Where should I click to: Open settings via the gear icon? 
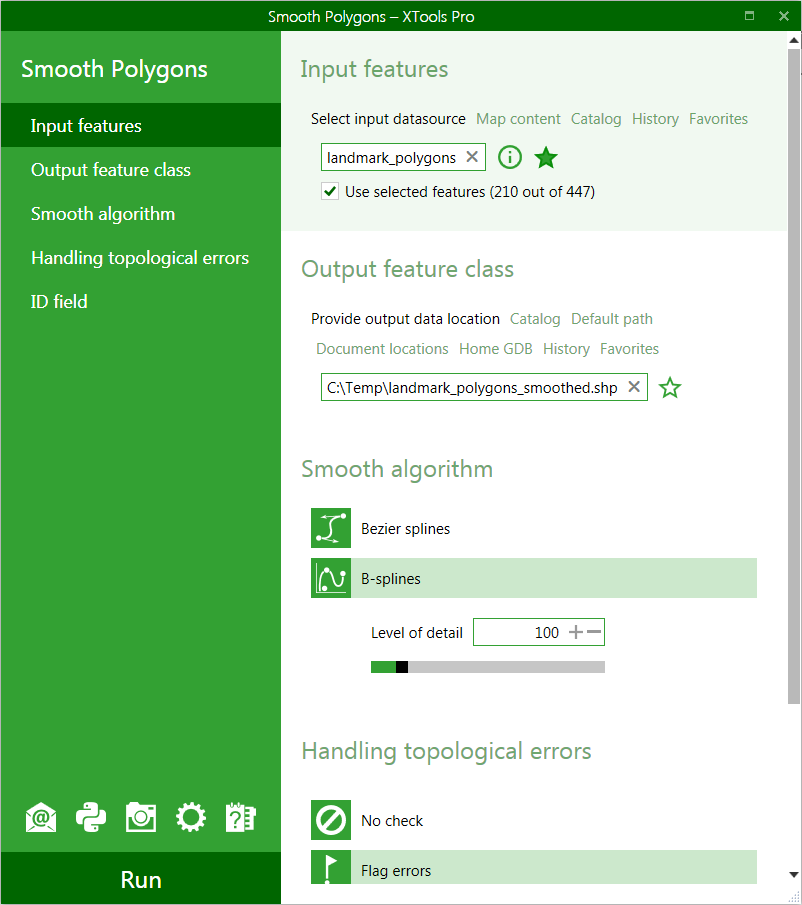[x=191, y=818]
